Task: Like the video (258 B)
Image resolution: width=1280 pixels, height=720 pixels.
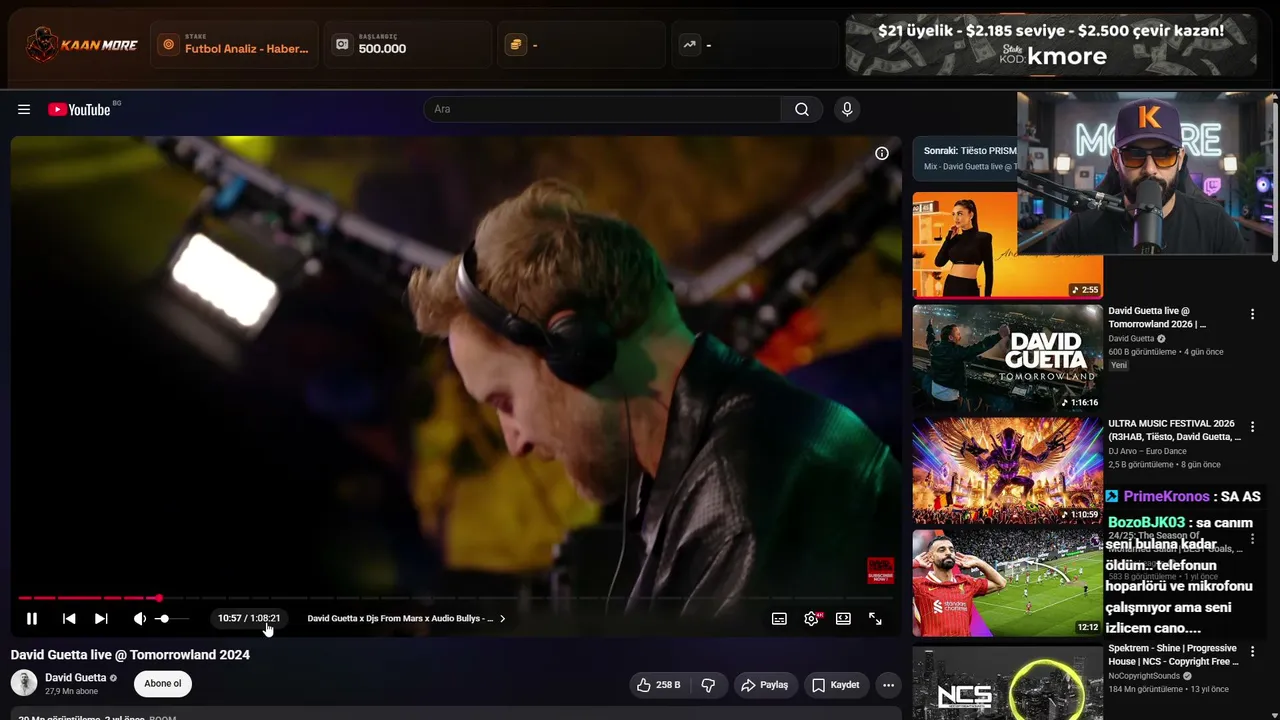Action: (x=658, y=685)
